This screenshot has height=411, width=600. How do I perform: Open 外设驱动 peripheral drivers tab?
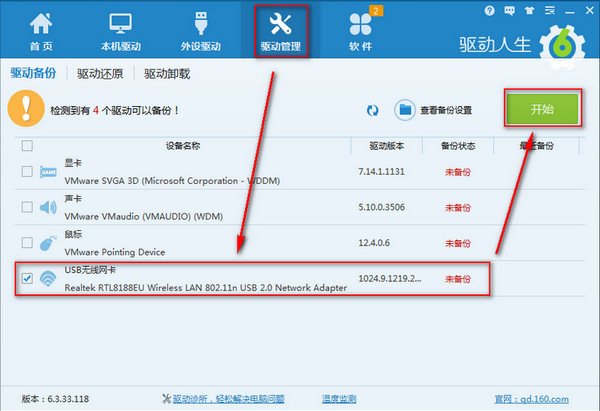(x=201, y=31)
